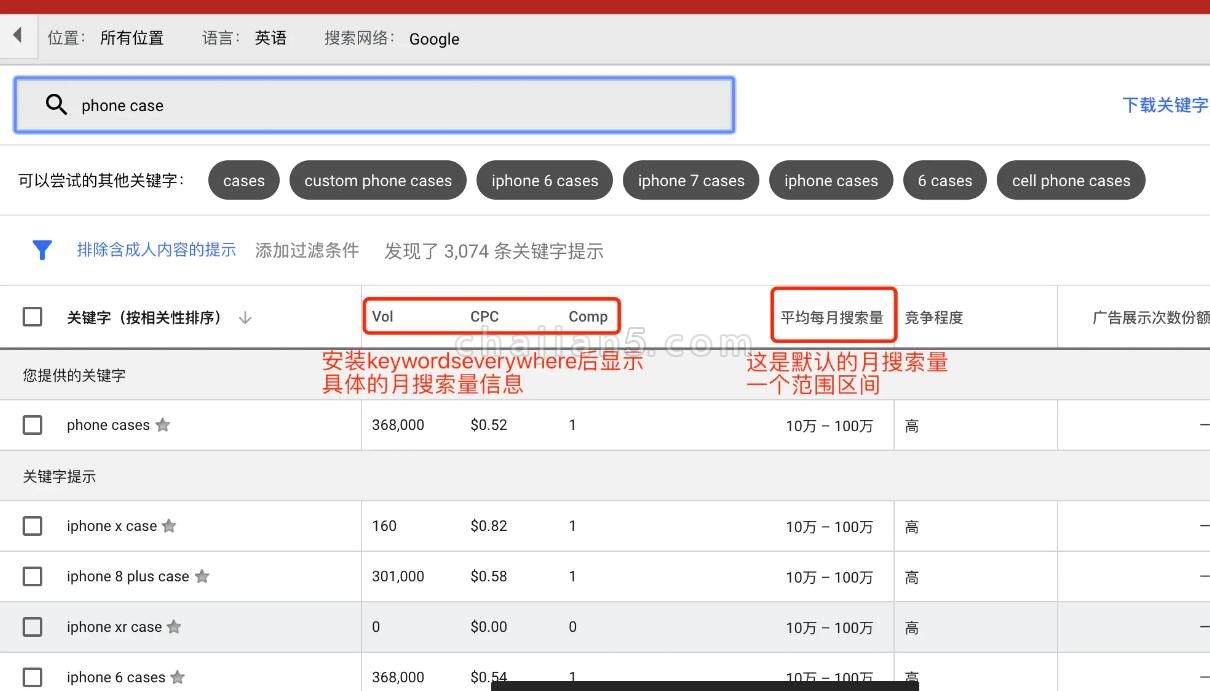Open the location setting '所有位置'

(131, 38)
